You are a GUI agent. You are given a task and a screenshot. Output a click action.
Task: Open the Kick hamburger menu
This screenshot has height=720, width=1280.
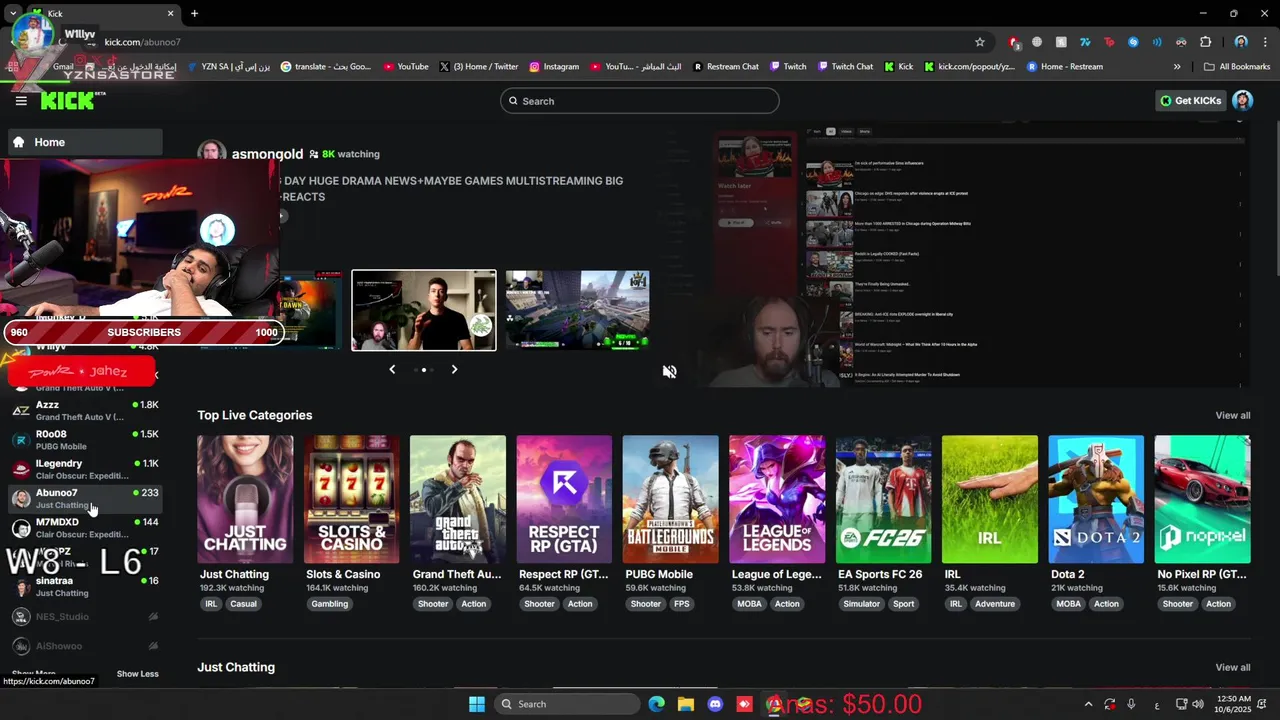pyautogui.click(x=21, y=101)
